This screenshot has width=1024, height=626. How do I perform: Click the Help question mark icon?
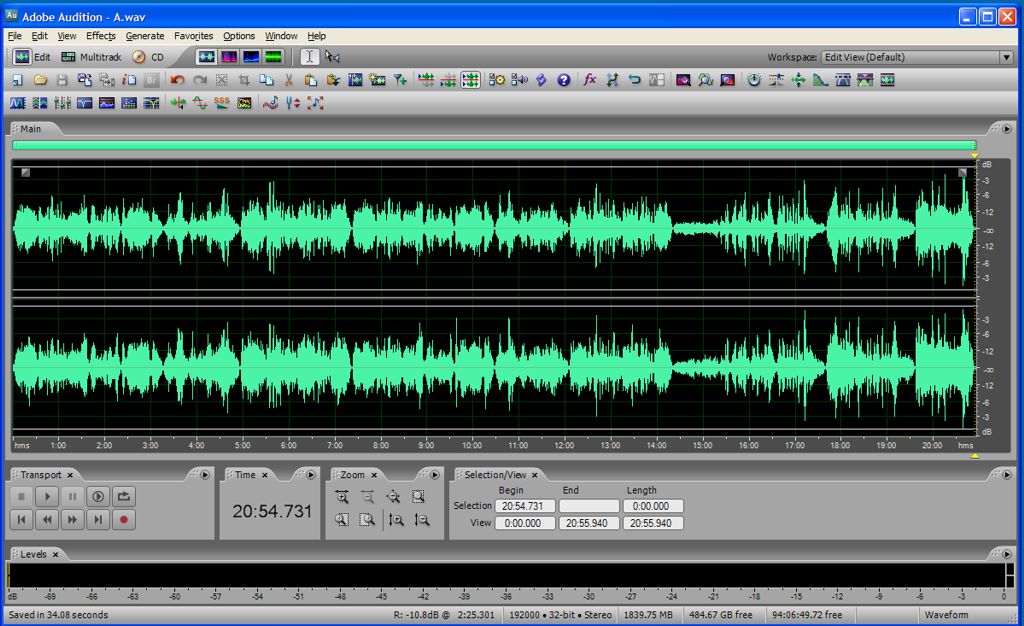click(x=564, y=80)
